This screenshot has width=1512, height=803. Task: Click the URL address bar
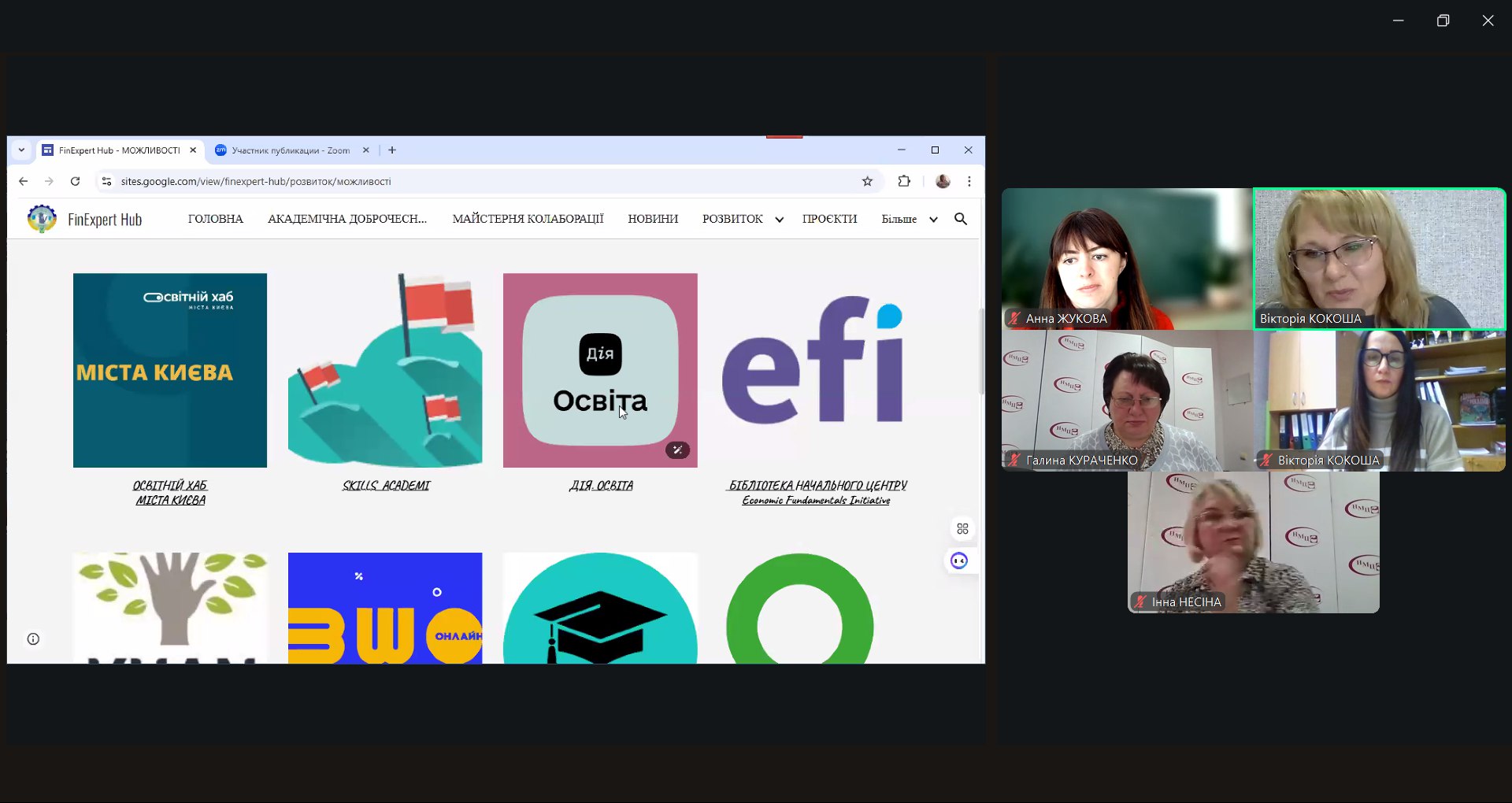[x=472, y=181]
